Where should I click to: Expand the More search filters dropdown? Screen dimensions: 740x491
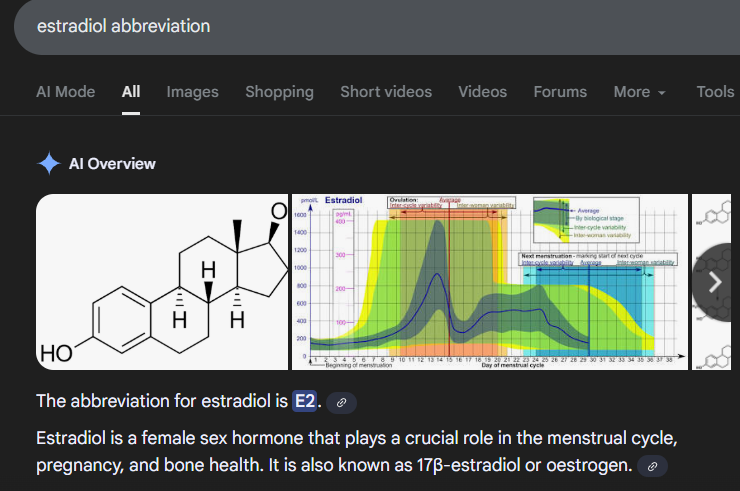point(640,92)
